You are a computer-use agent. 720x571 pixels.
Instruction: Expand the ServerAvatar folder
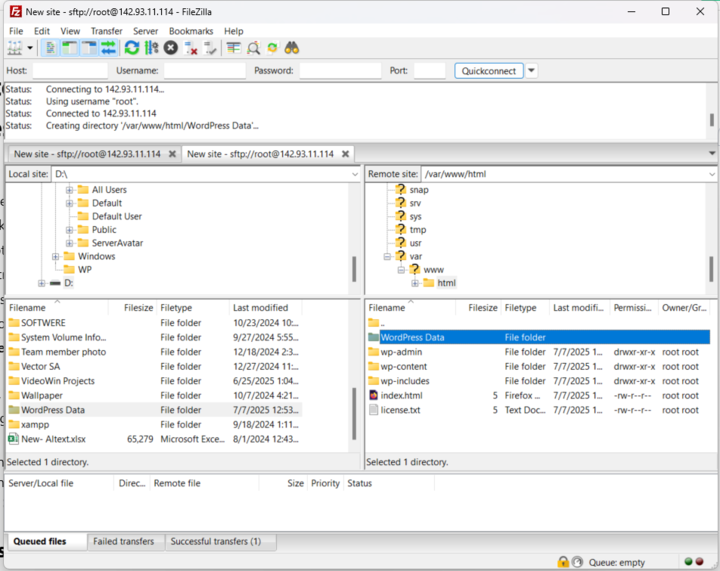coord(69,243)
